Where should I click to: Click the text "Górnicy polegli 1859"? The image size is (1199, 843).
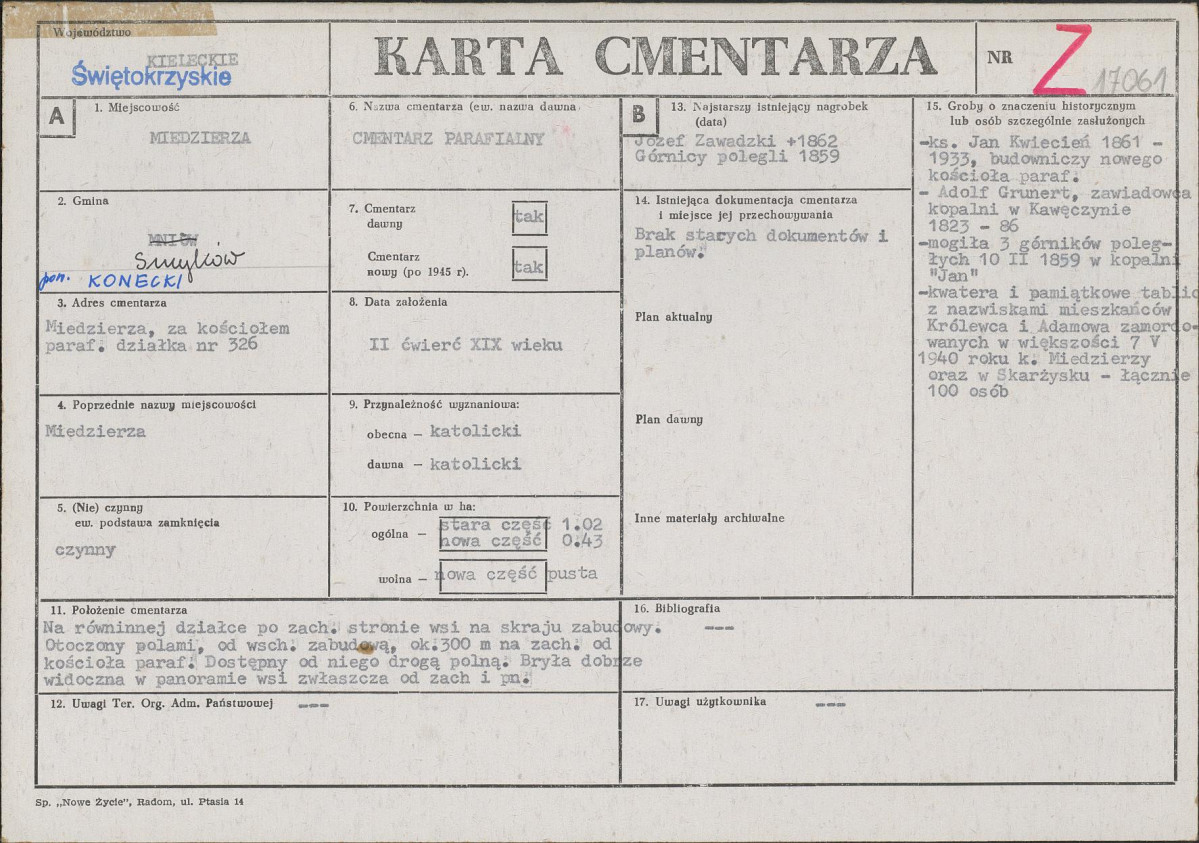(x=737, y=157)
